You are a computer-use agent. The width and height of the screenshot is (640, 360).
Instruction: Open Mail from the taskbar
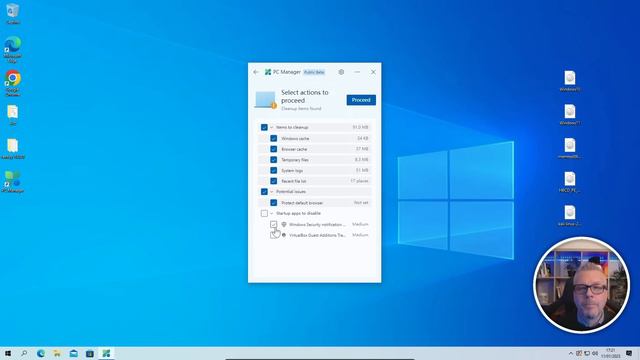[x=73, y=353]
